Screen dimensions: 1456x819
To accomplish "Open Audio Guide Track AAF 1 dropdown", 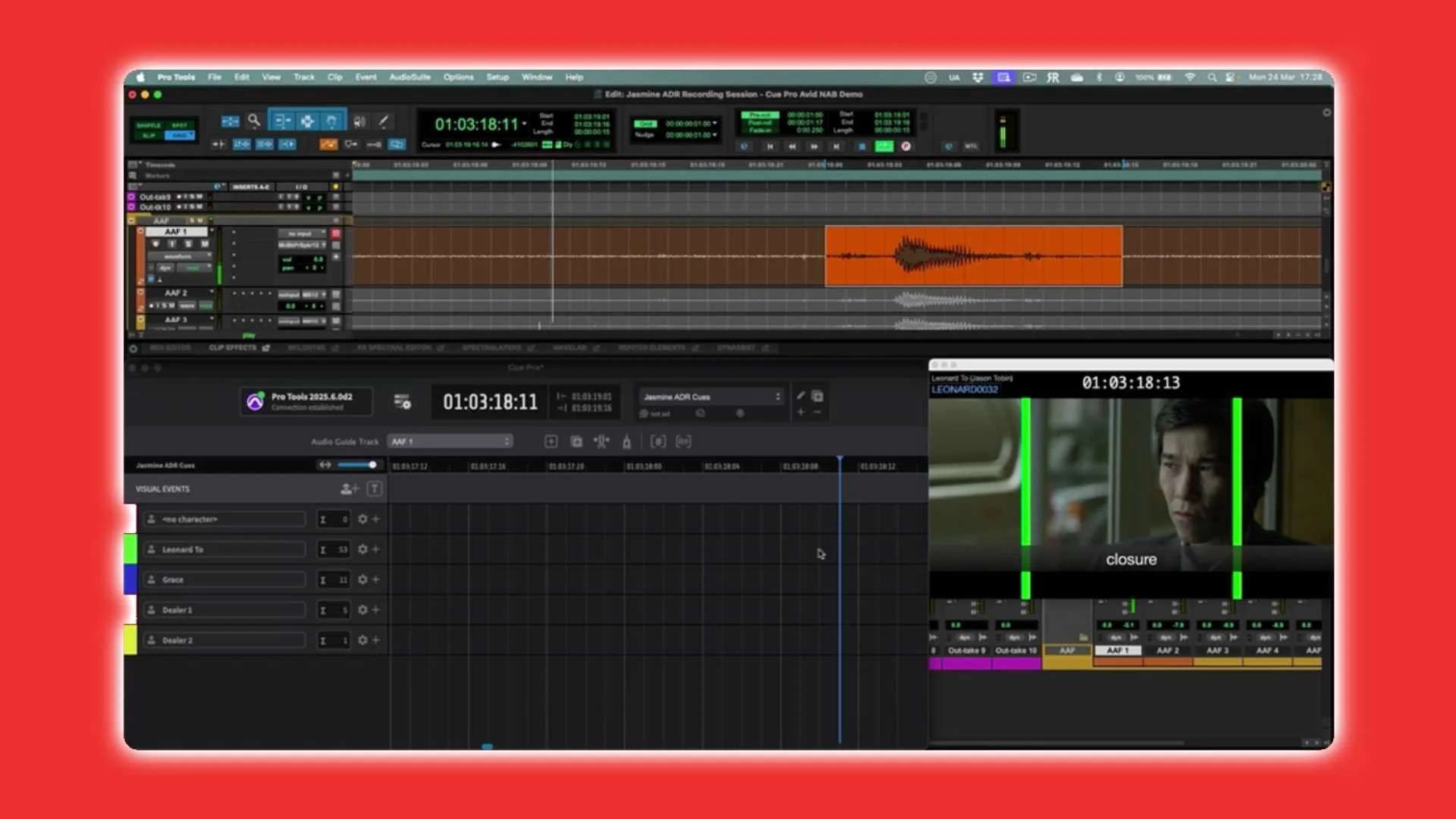I will point(450,441).
